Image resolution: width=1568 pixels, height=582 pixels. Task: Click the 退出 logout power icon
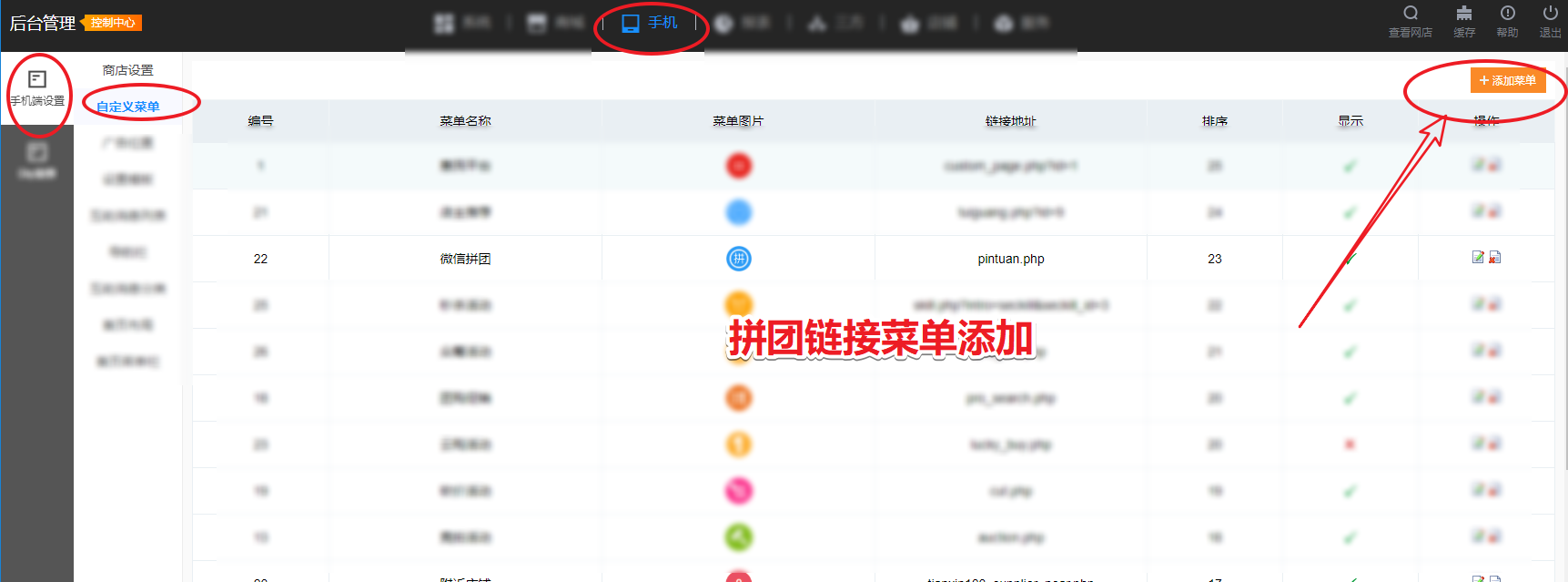coord(1551,13)
